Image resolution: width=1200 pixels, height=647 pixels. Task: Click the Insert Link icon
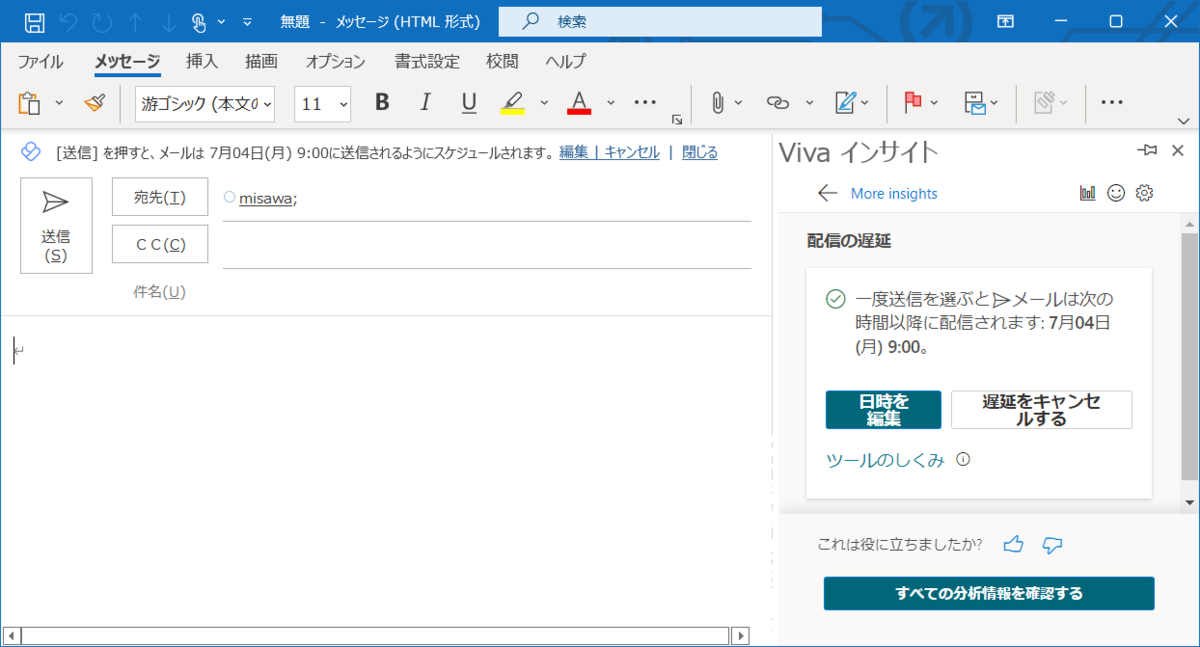[x=777, y=102]
